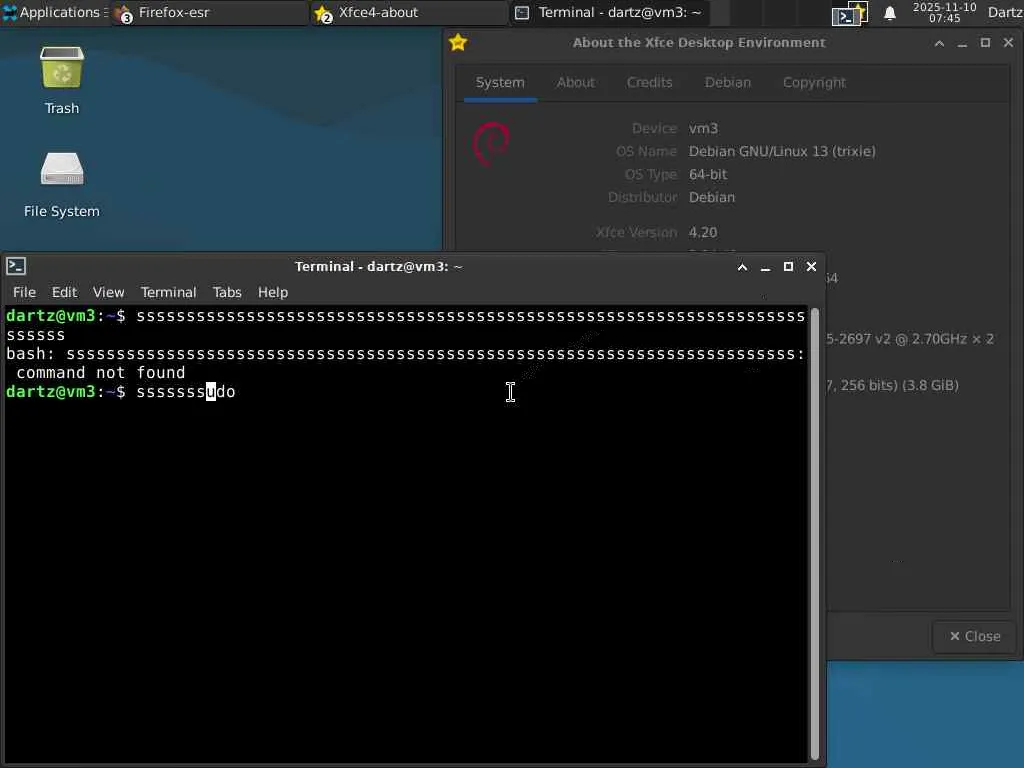1024x768 pixels.
Task: Switch to the Credits tab
Action: [x=649, y=82]
